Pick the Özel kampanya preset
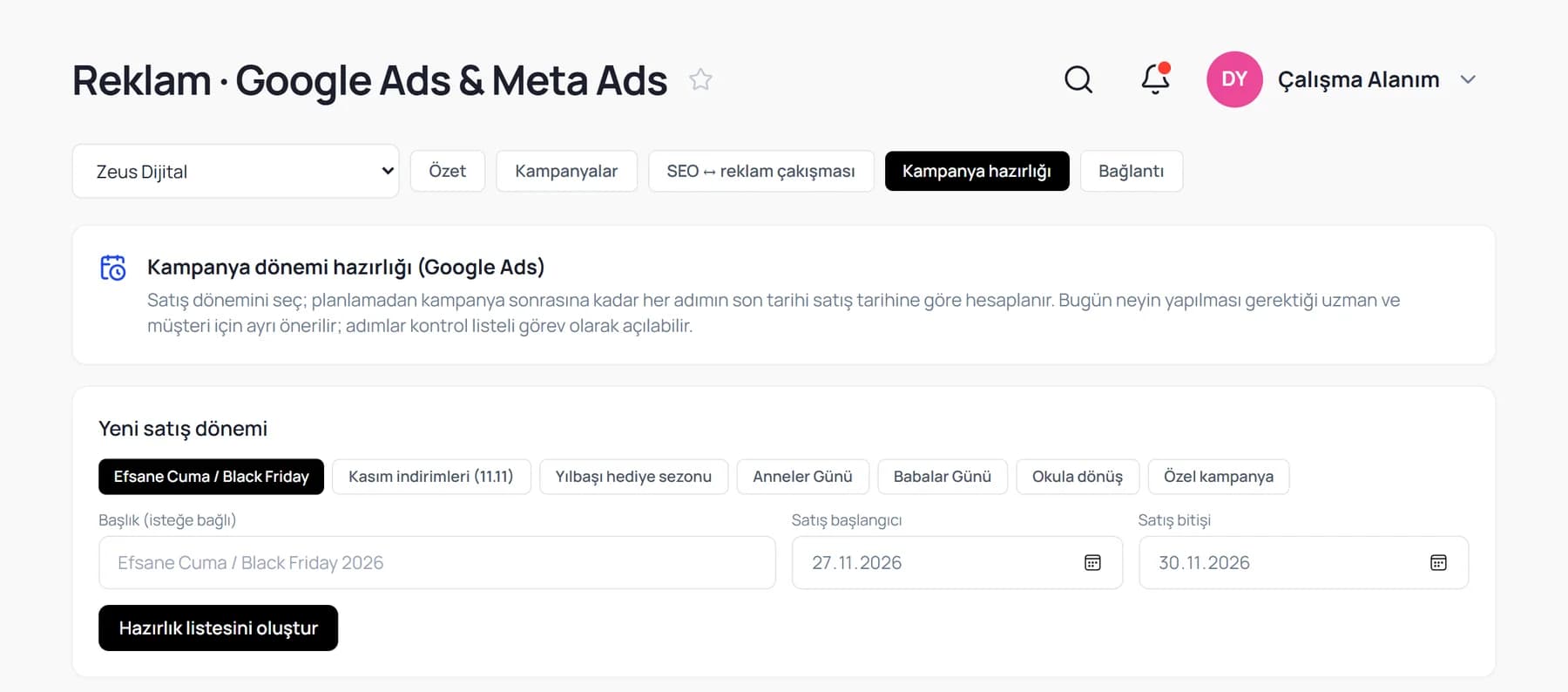 (1219, 477)
